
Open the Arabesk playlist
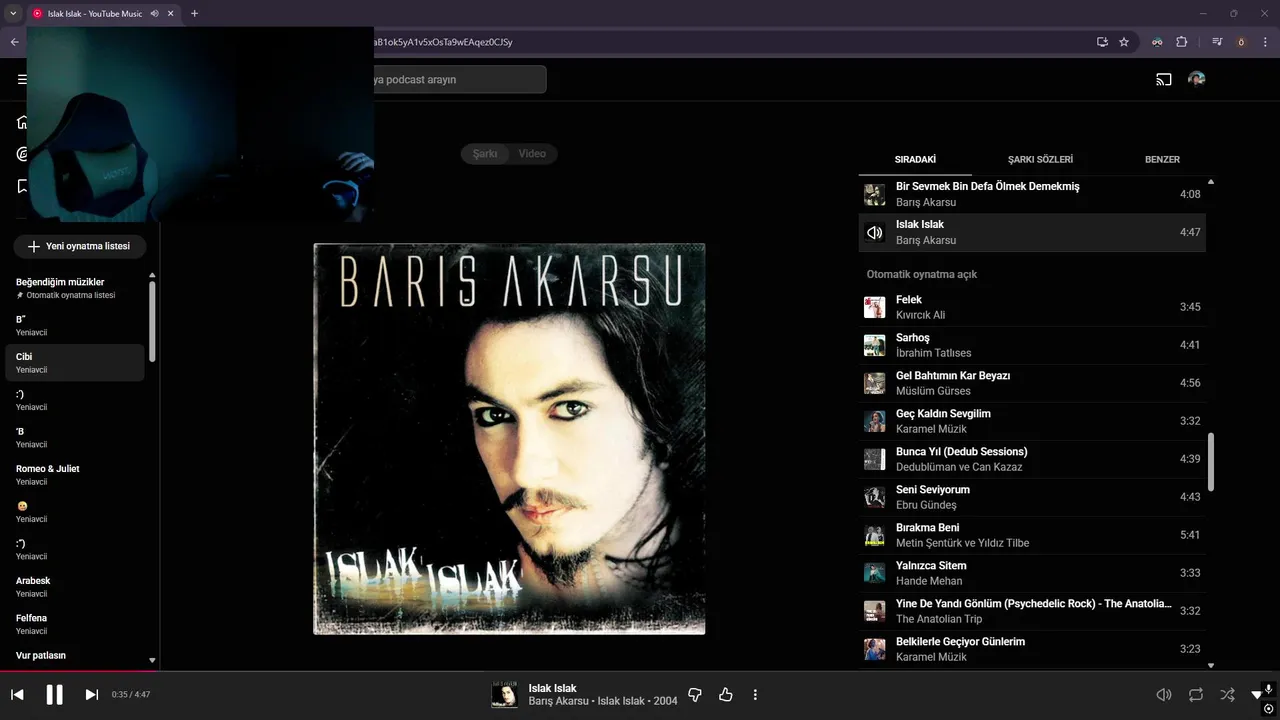click(x=75, y=586)
